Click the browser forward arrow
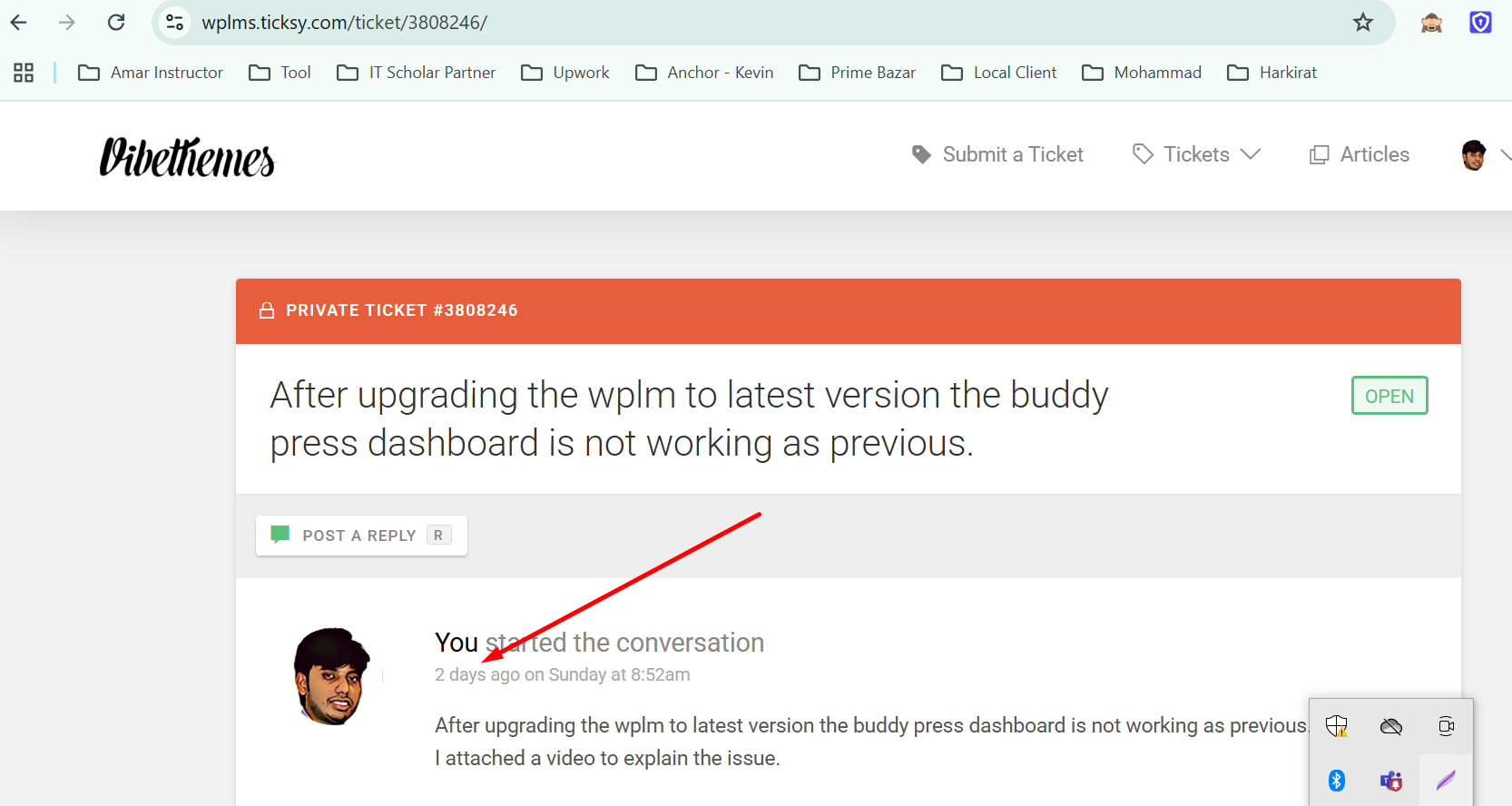 click(67, 22)
